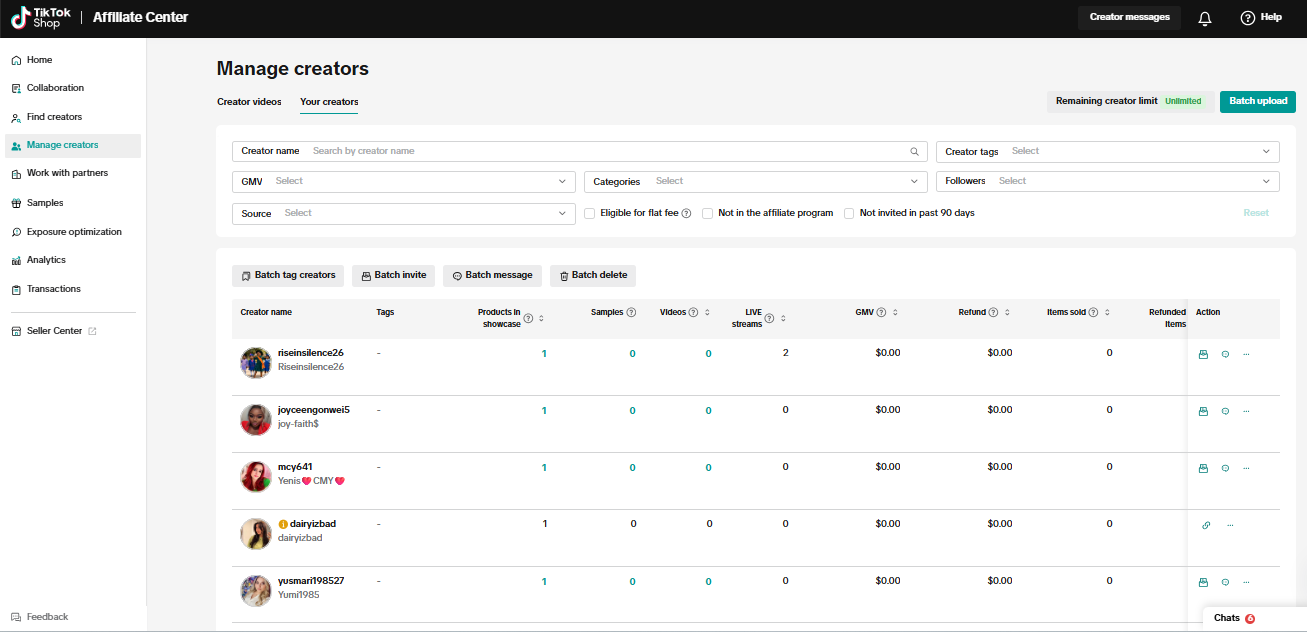Enable Eligible for flat fee checkbox
1307x632 pixels.
pyautogui.click(x=590, y=213)
